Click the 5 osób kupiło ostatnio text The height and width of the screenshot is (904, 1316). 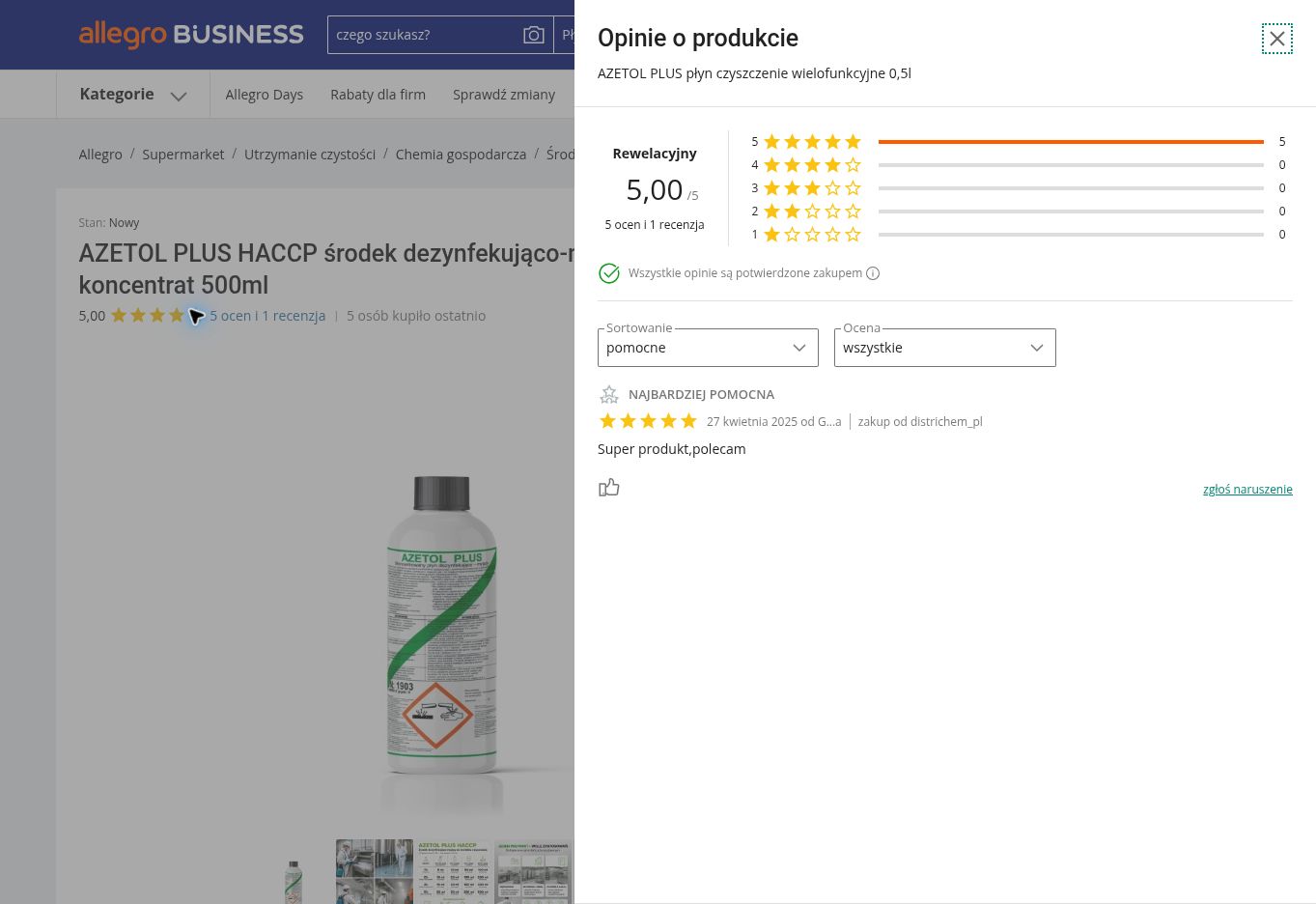point(416,316)
